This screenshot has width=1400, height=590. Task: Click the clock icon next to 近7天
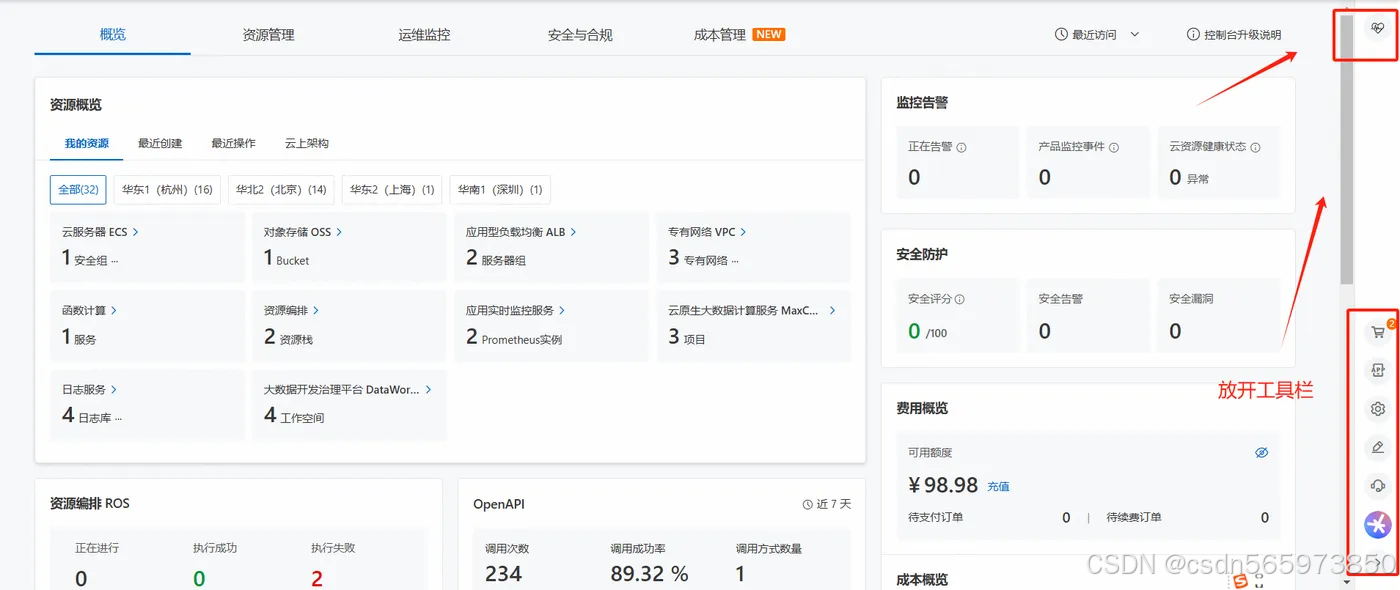pyautogui.click(x=810, y=503)
